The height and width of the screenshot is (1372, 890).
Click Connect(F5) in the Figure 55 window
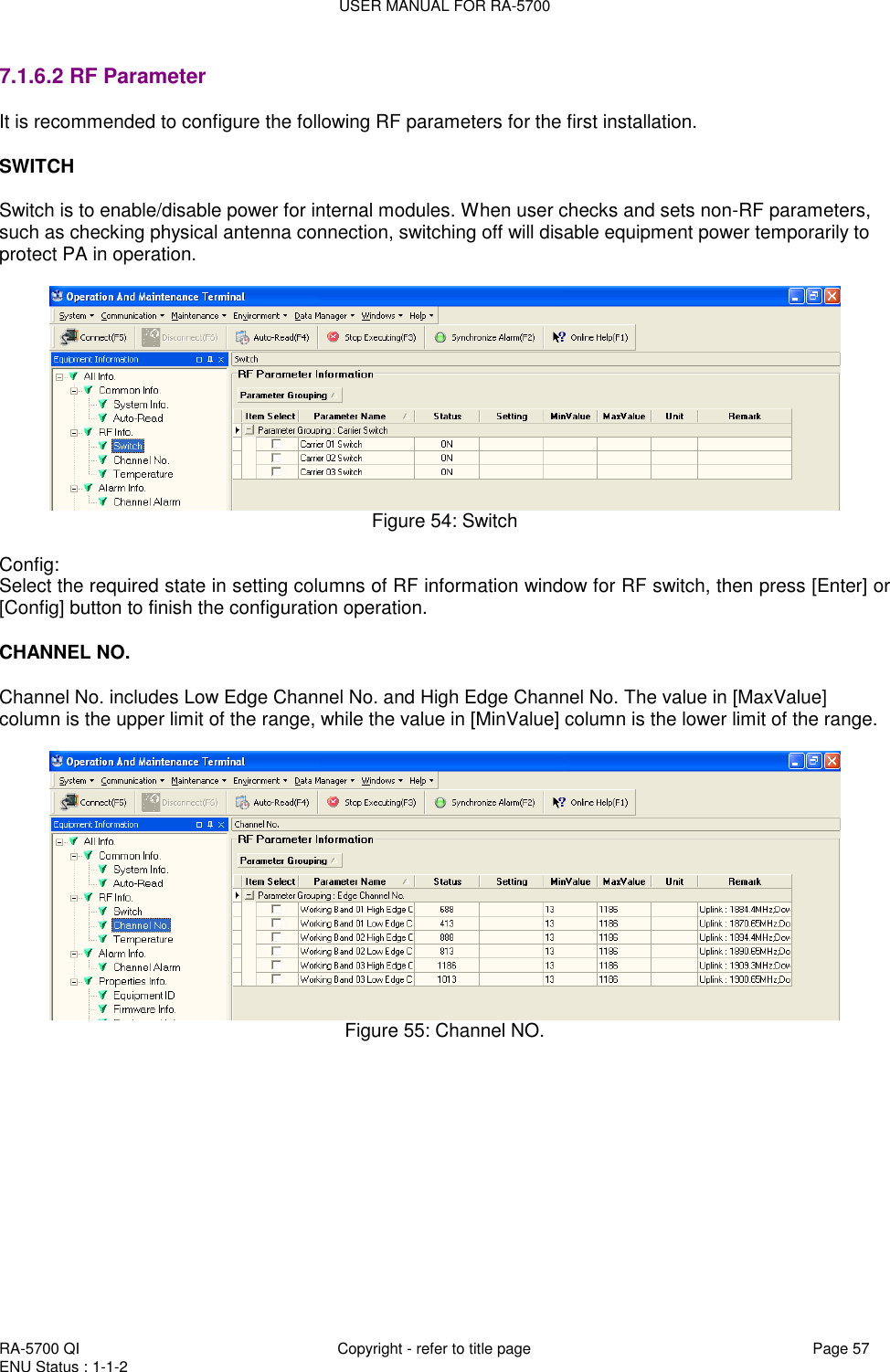pyautogui.click(x=94, y=802)
